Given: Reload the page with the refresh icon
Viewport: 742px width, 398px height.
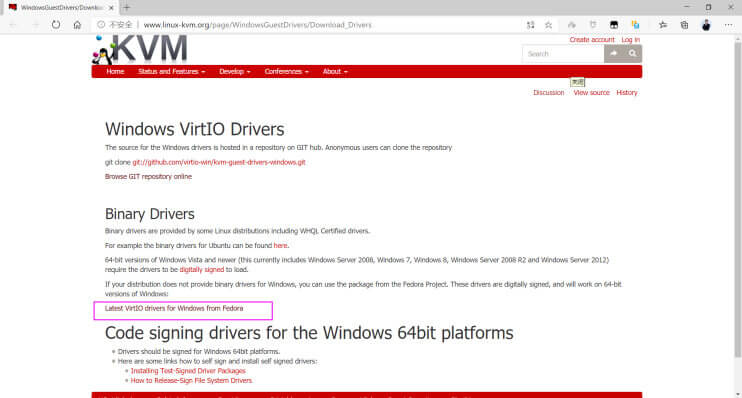Looking at the screenshot, I should 56,25.
